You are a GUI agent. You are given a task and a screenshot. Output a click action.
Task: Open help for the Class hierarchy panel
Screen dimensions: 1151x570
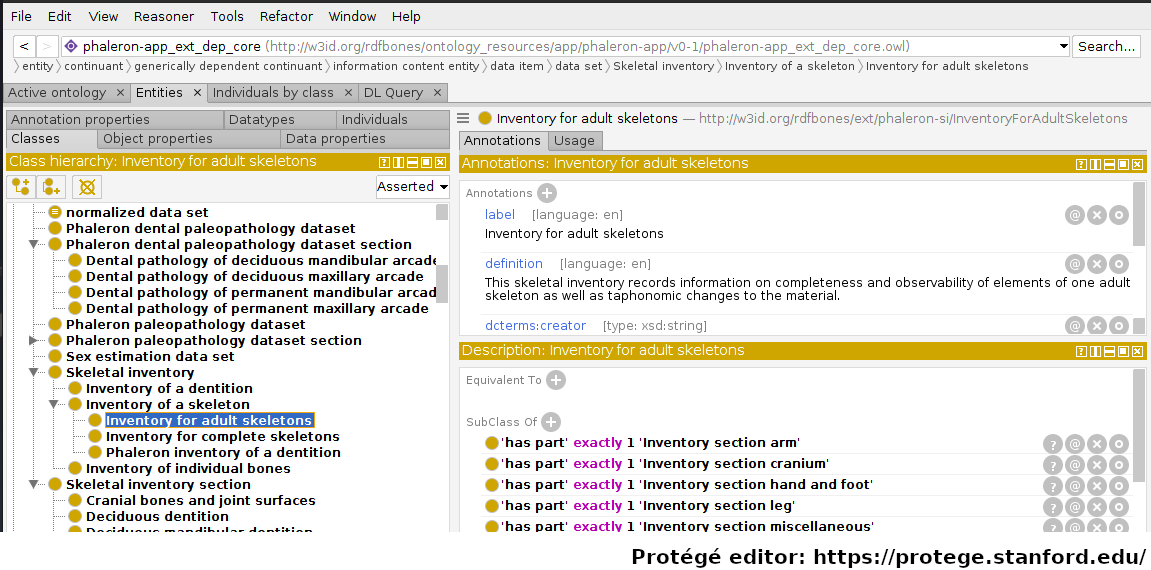point(384,163)
